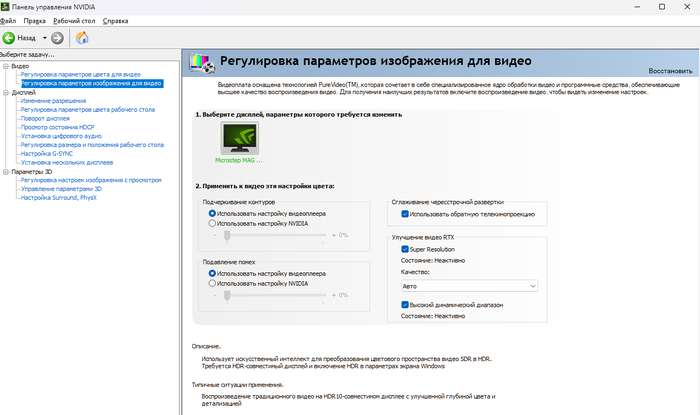Viewport: 700px width, 415px height.
Task: Open the Файл menu
Action: click(9, 20)
